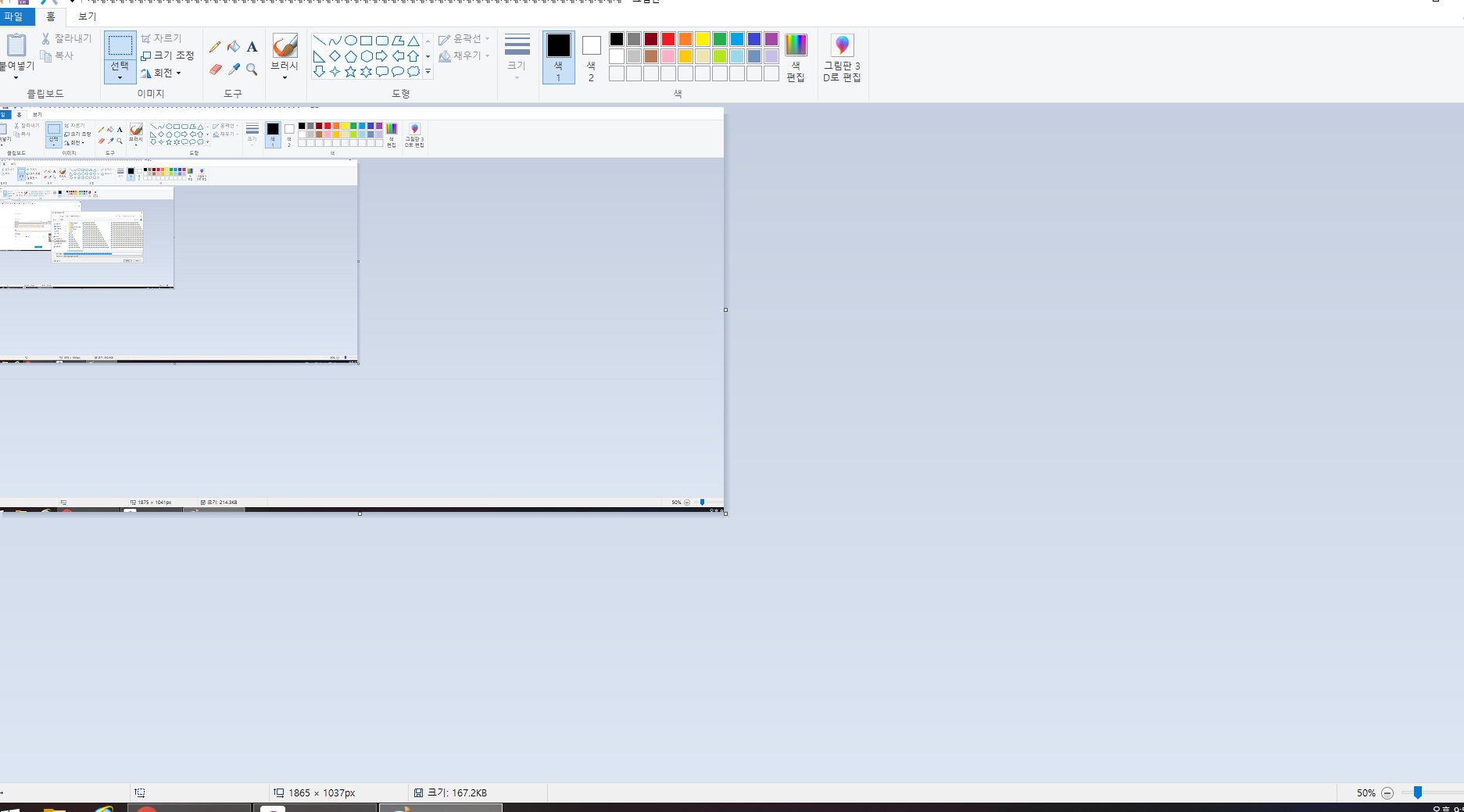This screenshot has height=812, width=1464.
Task: Choose the Curve shape
Action: click(335, 41)
